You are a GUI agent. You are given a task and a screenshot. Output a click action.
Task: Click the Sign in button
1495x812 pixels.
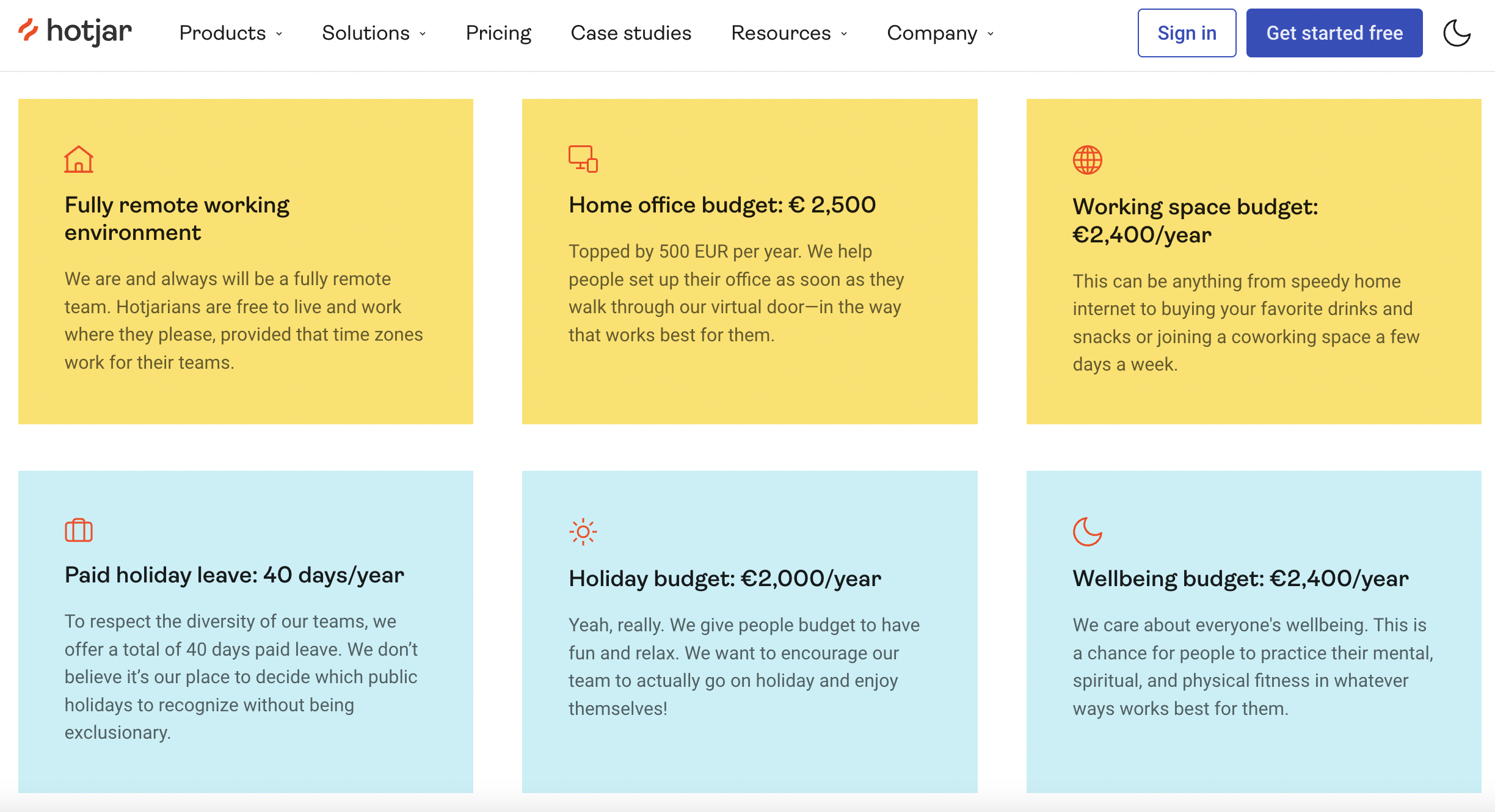click(x=1187, y=33)
